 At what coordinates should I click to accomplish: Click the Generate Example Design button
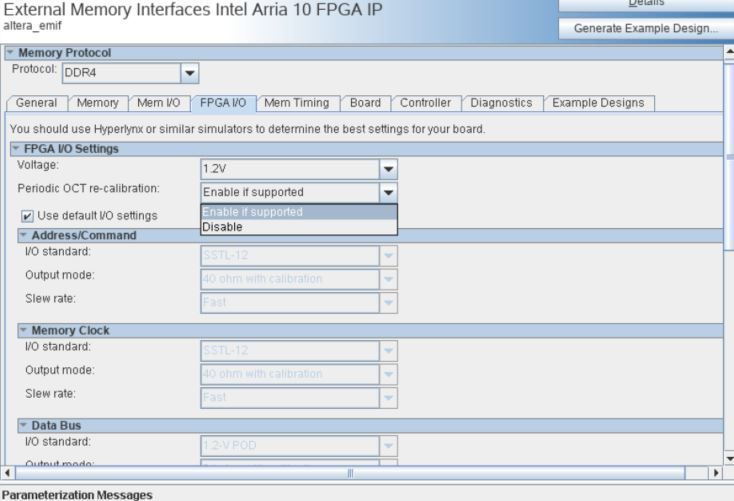click(646, 29)
